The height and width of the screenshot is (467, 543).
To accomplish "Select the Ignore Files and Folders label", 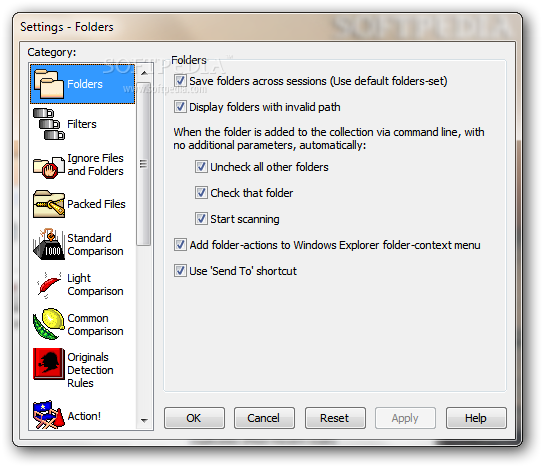I will [x=95, y=164].
